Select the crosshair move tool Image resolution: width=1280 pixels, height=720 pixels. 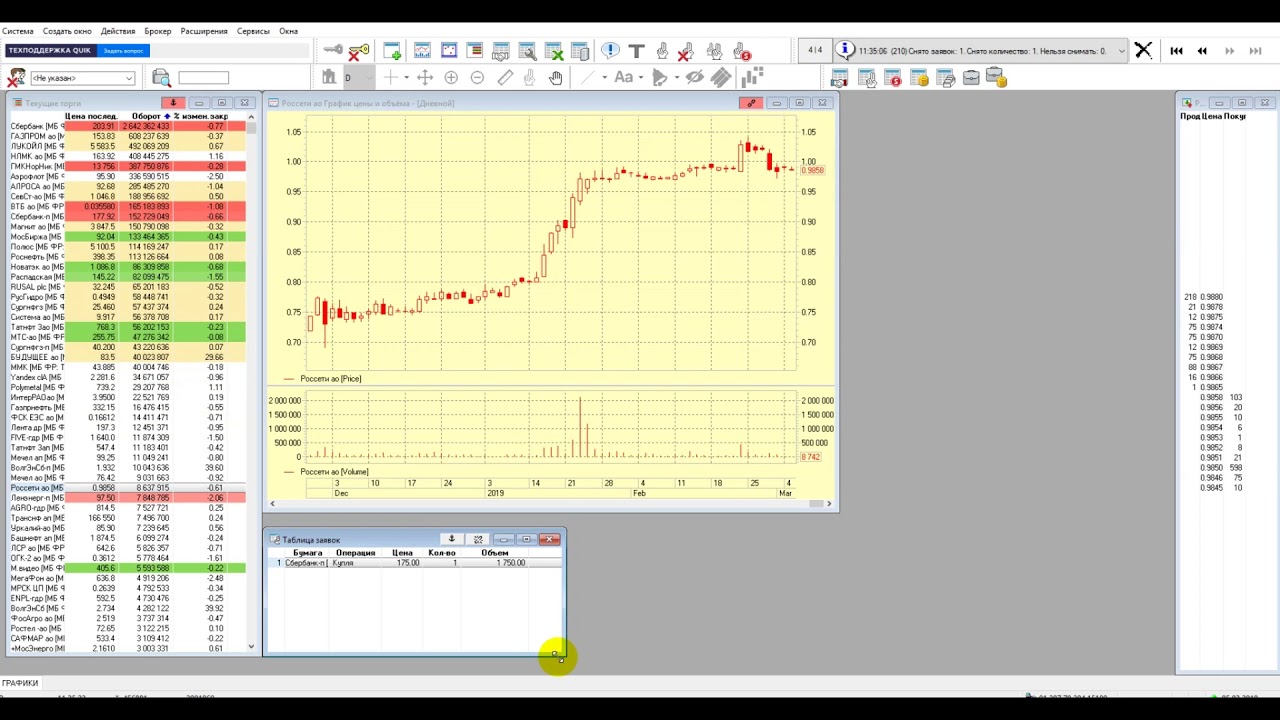point(425,78)
